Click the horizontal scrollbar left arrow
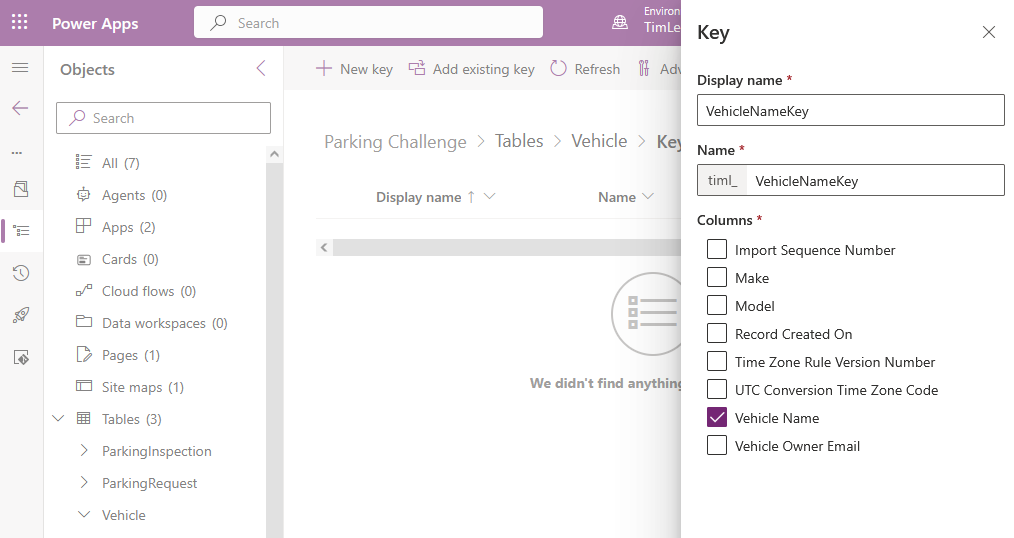 (x=323, y=247)
